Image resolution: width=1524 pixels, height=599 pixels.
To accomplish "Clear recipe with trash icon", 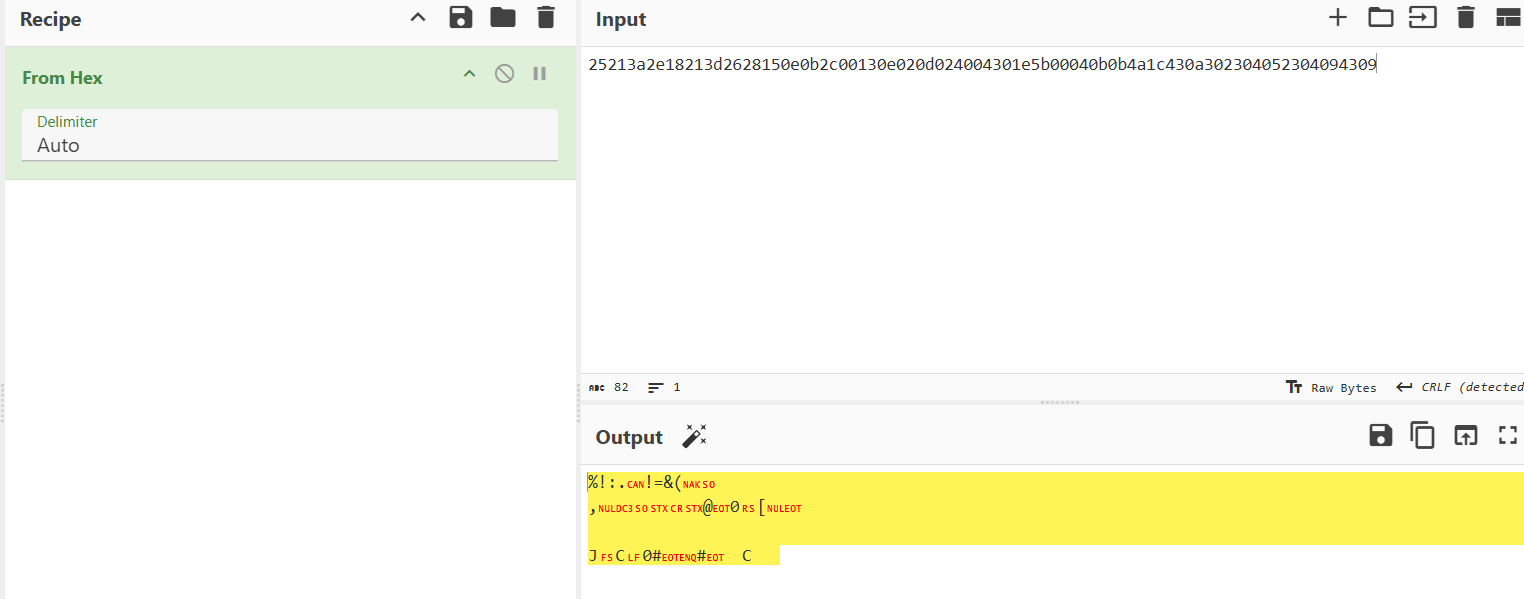I will [545, 17].
